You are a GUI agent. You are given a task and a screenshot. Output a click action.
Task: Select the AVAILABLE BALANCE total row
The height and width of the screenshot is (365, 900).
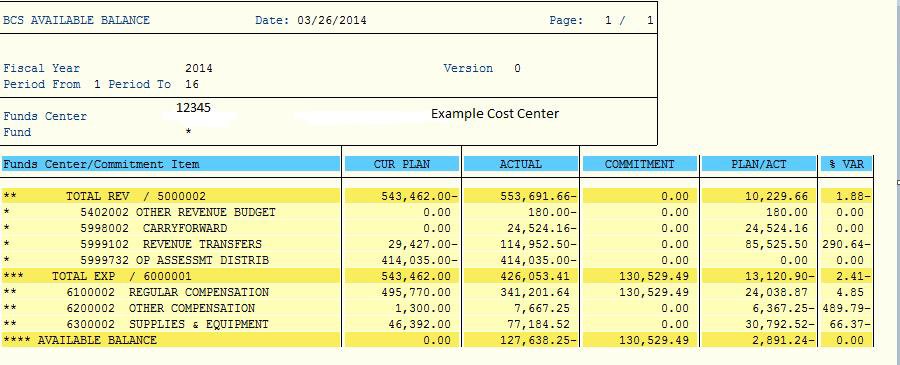[436, 340]
